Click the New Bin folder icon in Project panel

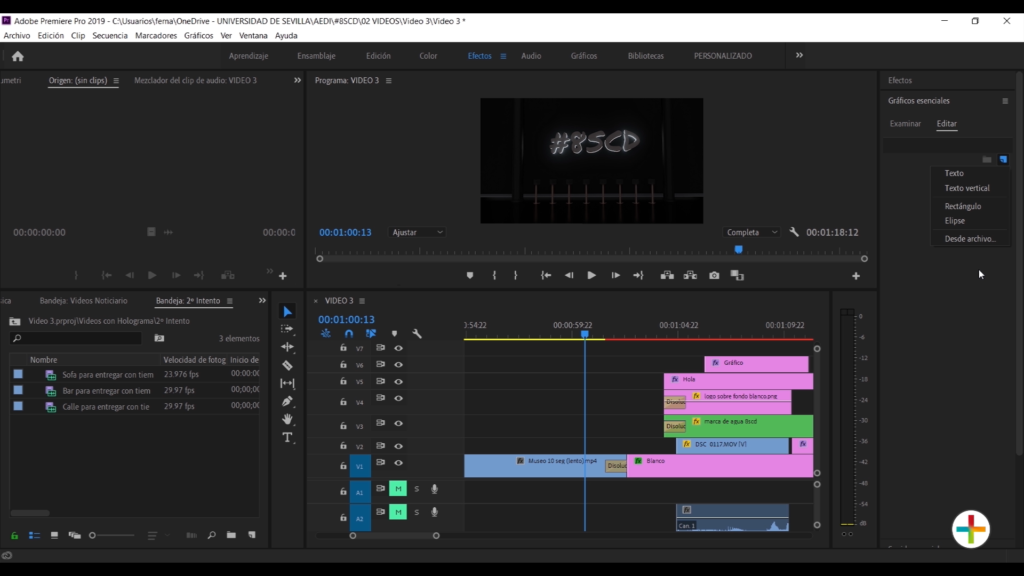click(x=231, y=535)
